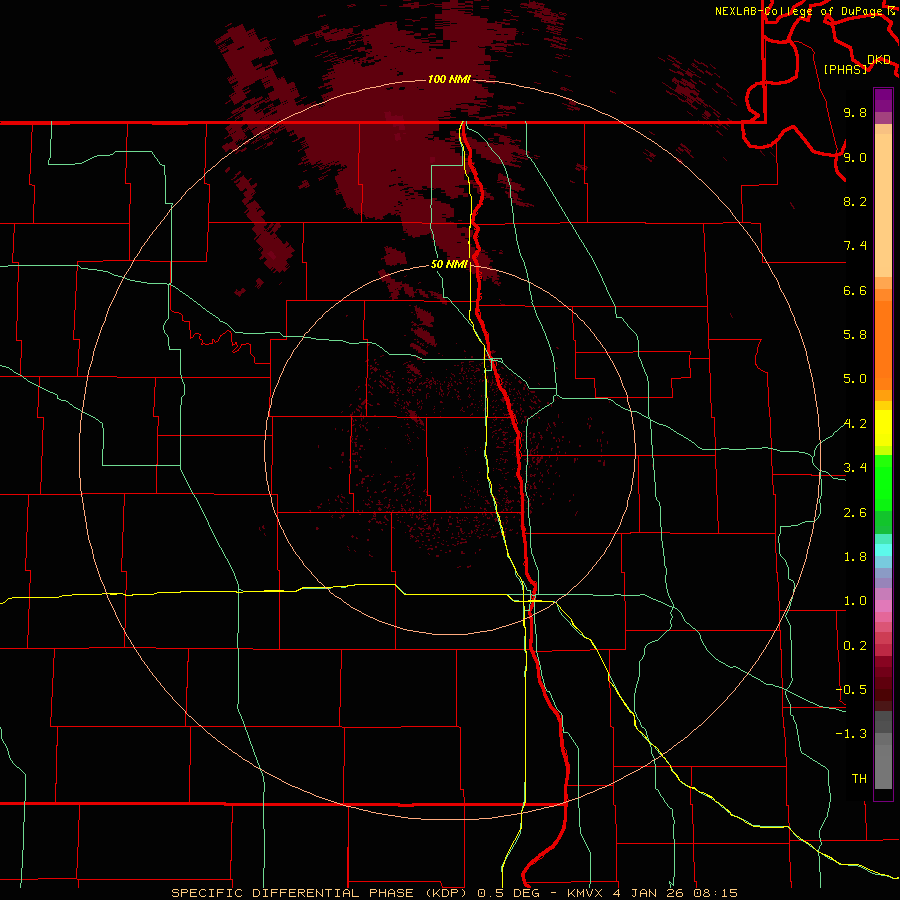The image size is (900, 900).
Task: Click the 6.6 value on color scale
Action: [855, 290]
